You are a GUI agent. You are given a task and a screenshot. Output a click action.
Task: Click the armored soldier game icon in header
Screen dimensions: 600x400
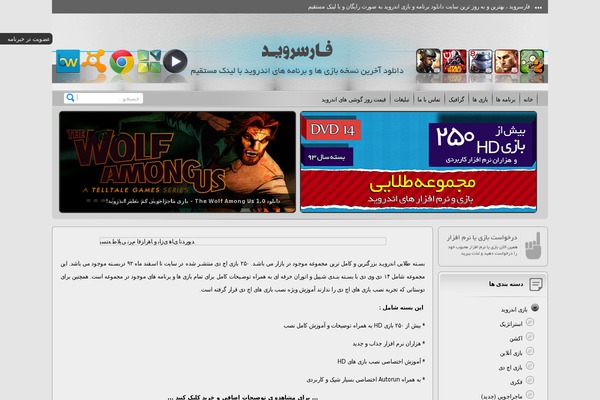pos(428,61)
